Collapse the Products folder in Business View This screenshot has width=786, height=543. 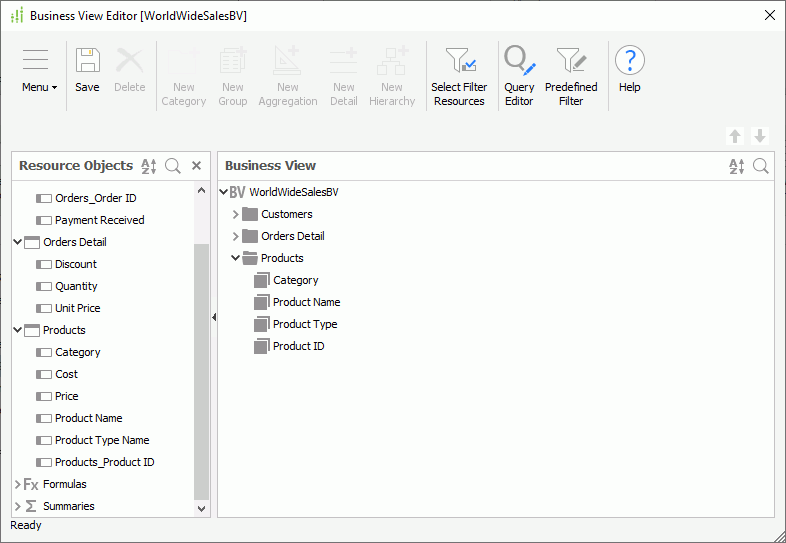[x=236, y=258]
